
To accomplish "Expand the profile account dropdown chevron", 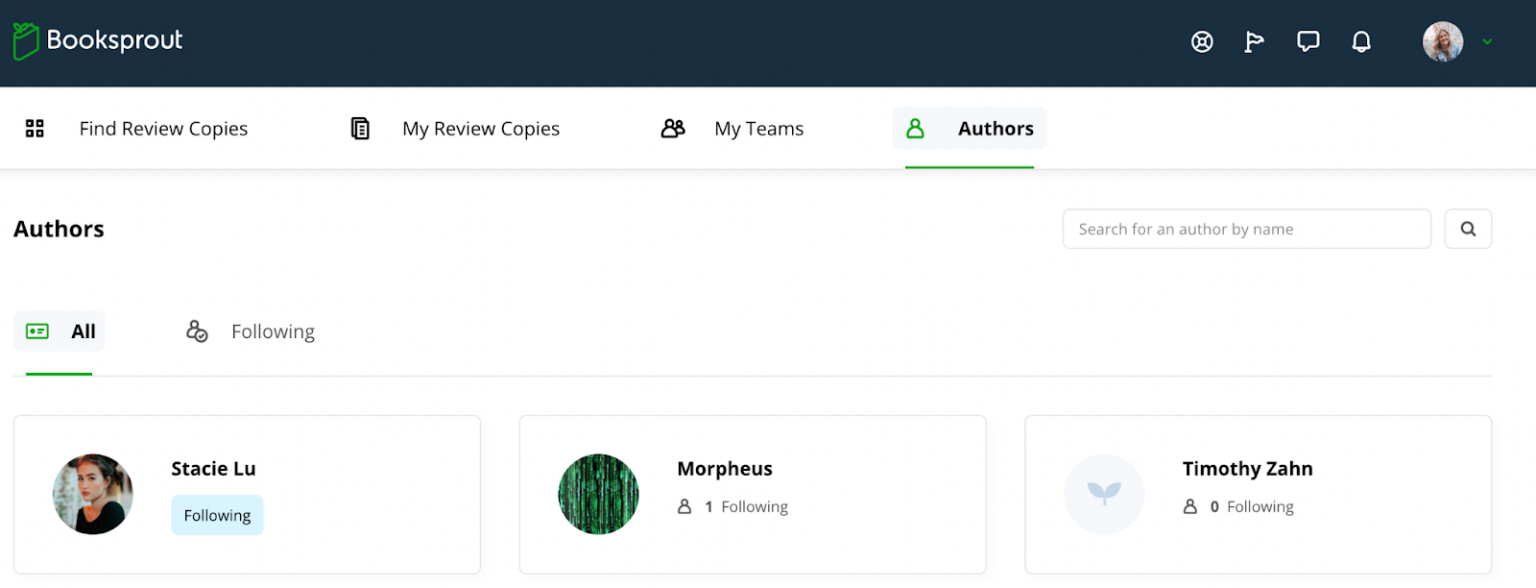I will tap(1487, 41).
